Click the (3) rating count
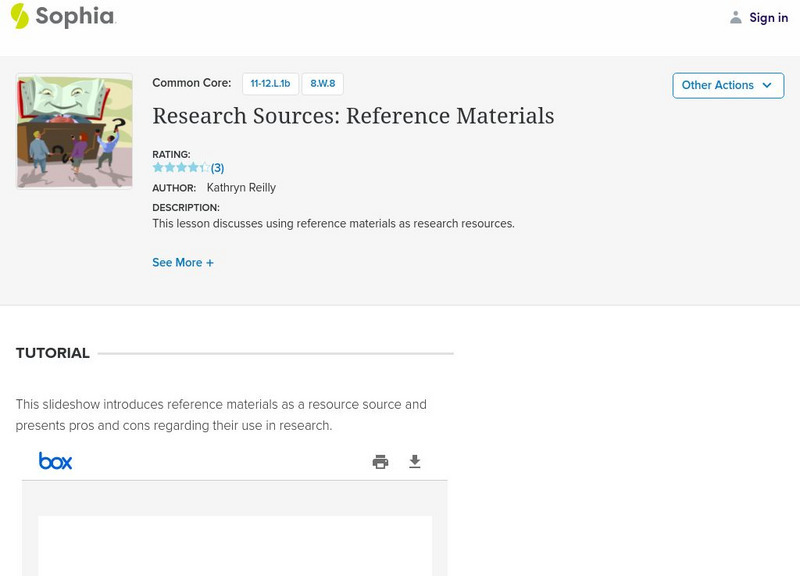Image resolution: width=800 pixels, height=576 pixels. pyautogui.click(x=218, y=168)
